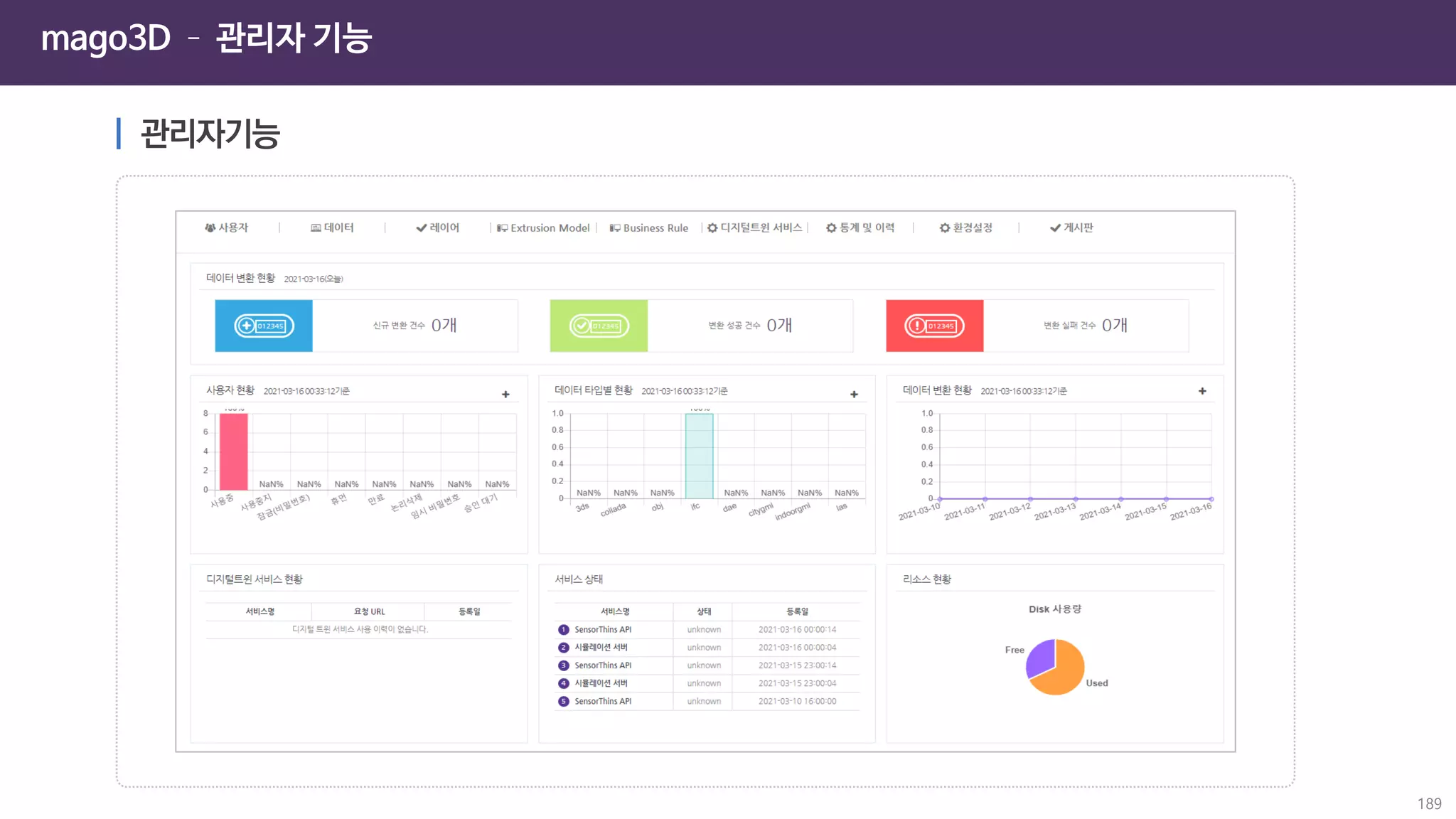Click the checkmark icon beside 레이어
The width and height of the screenshot is (1456, 819).
coord(422,228)
